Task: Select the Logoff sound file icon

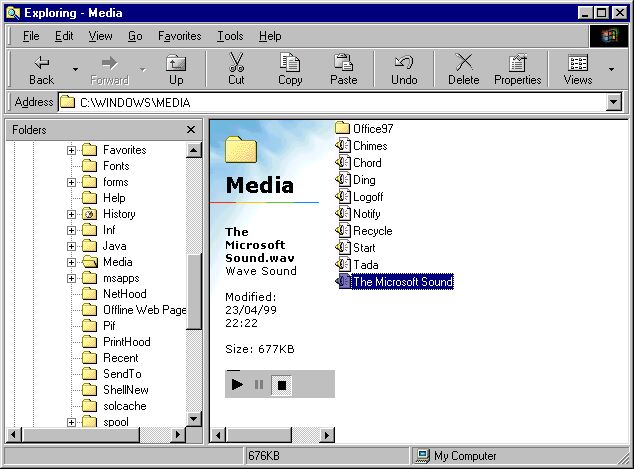Action: coord(343,196)
